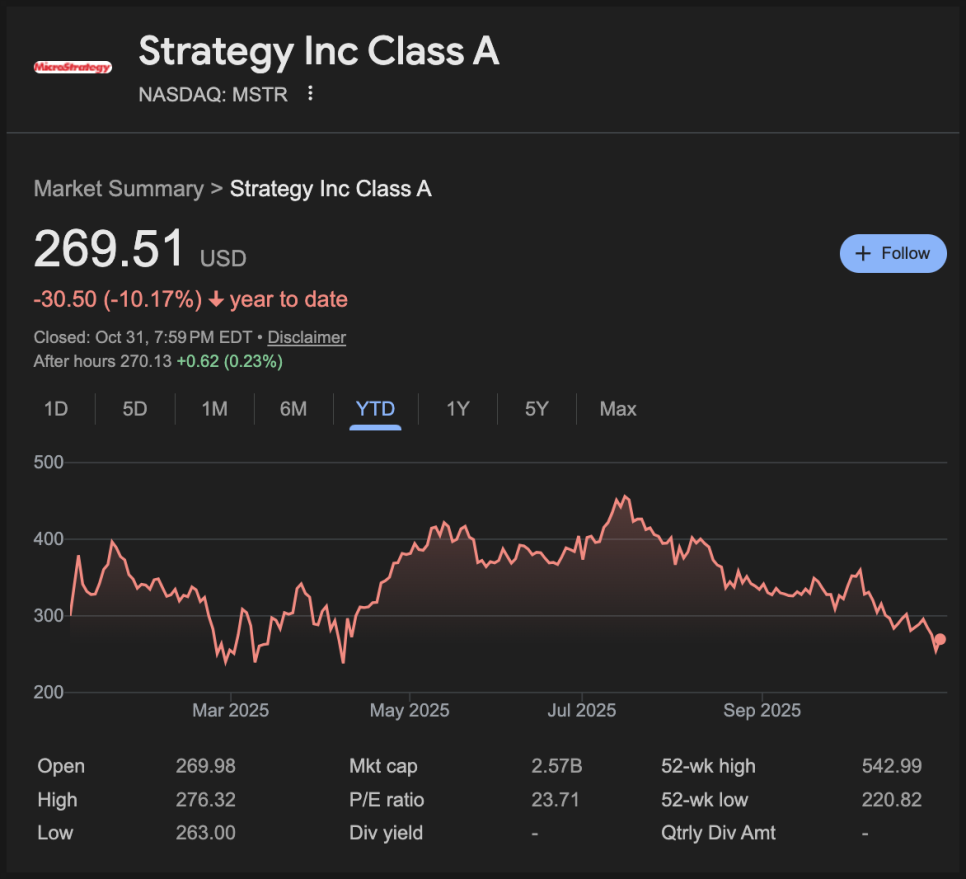
Task: Click the 52-wk high value 542.99
Action: pos(891,767)
